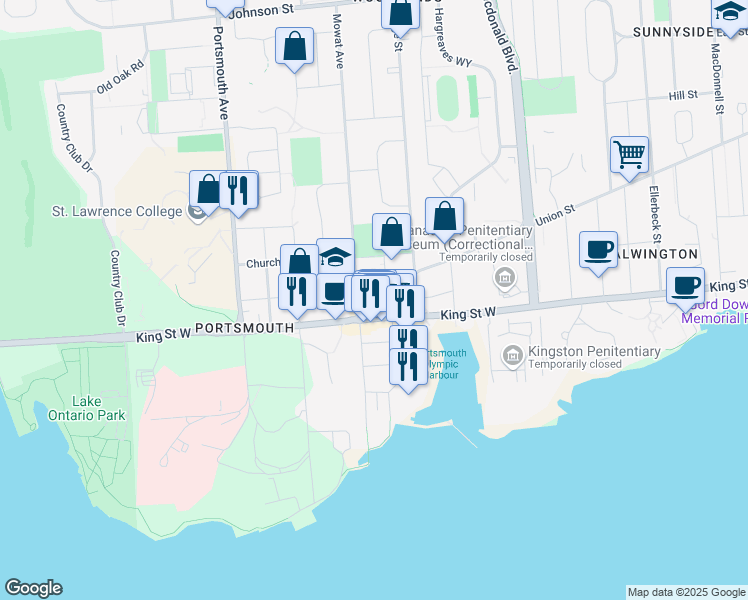This screenshot has height=600, width=748.
Task: Click the Lake Ontario Park label
Action: click(86, 408)
